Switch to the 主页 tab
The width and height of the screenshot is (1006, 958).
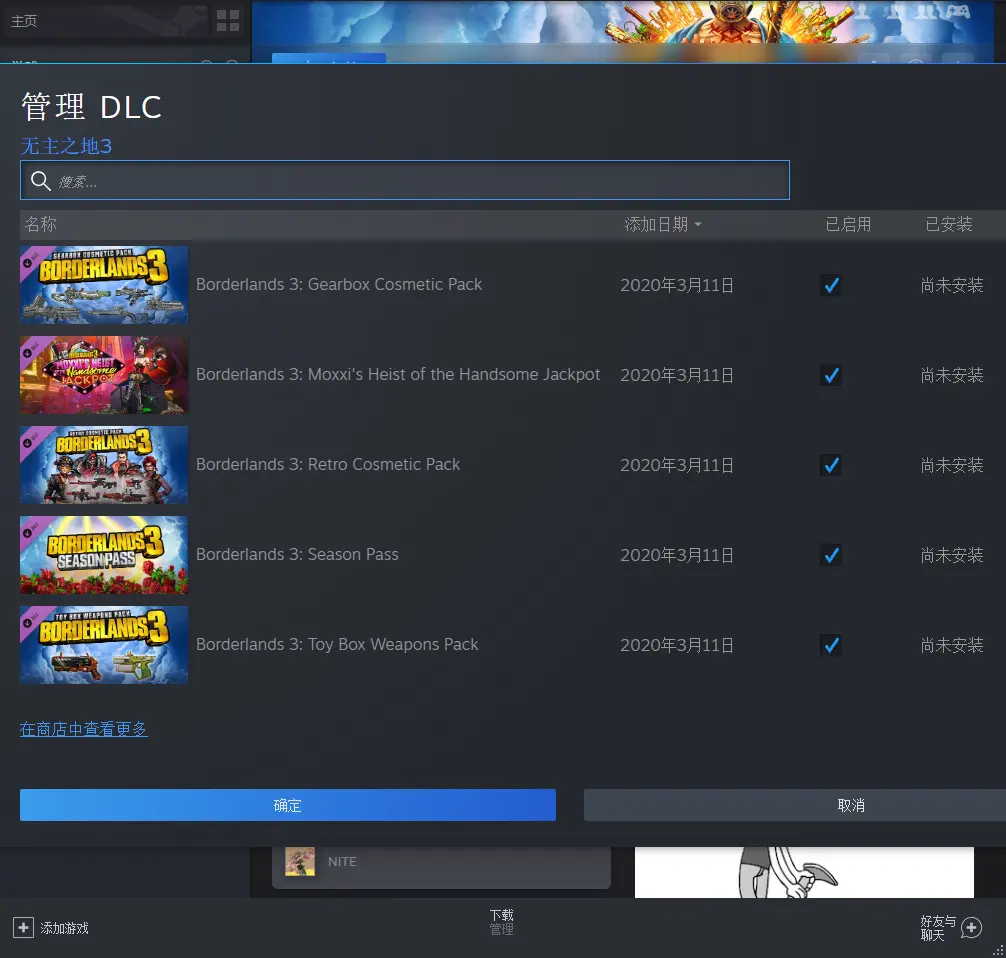(24, 21)
